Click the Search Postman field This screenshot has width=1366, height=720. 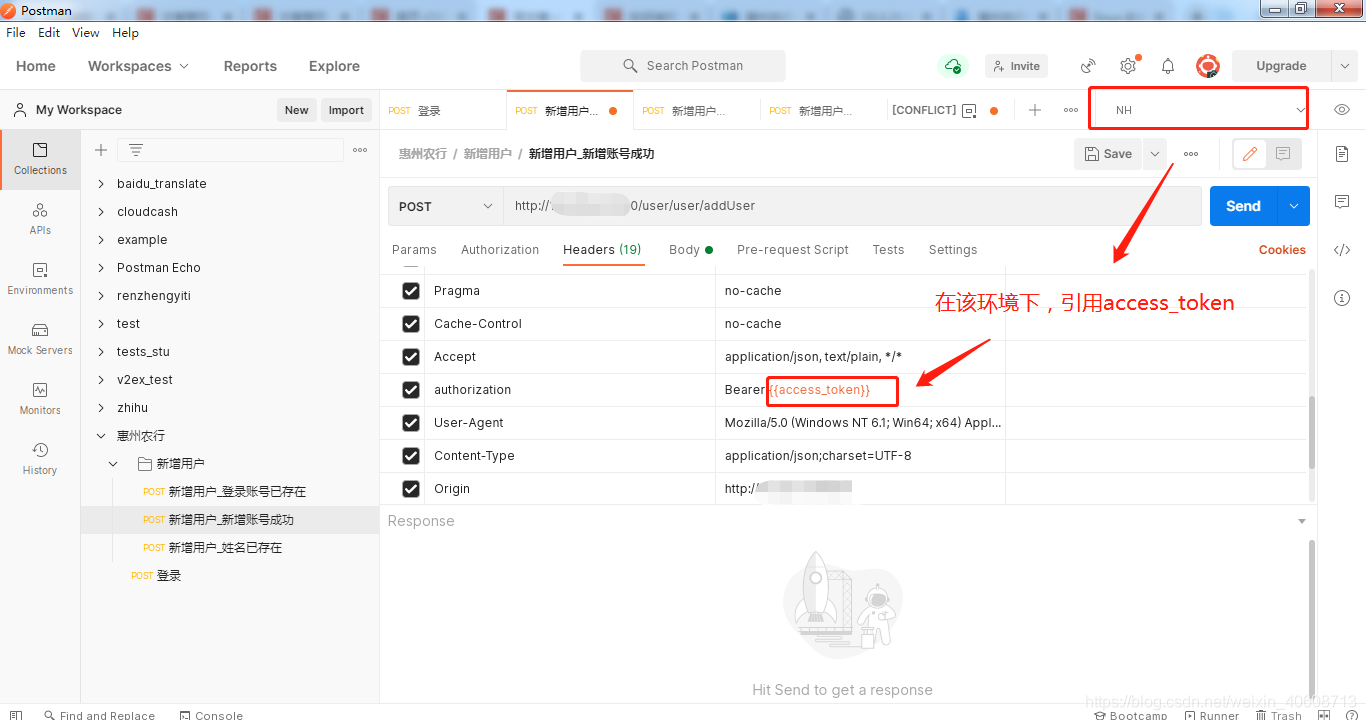683,66
